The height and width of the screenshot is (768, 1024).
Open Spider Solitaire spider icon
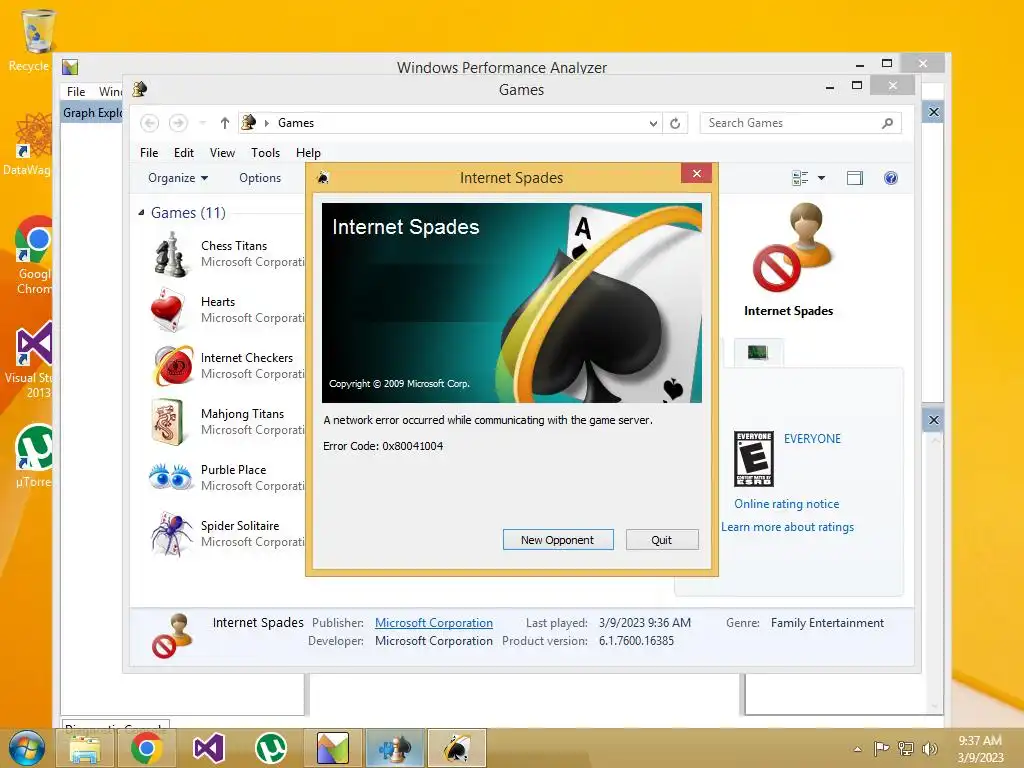[171, 534]
